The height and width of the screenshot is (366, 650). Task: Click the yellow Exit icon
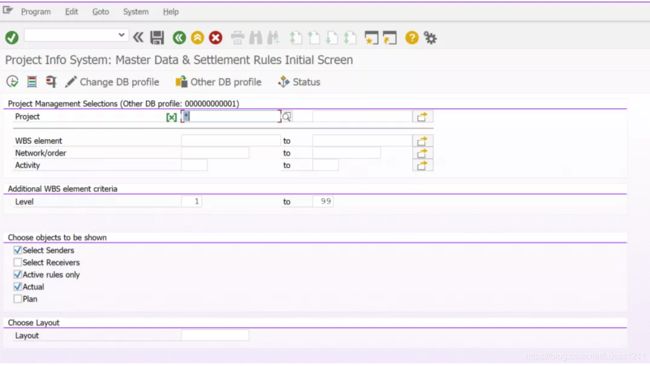197,38
